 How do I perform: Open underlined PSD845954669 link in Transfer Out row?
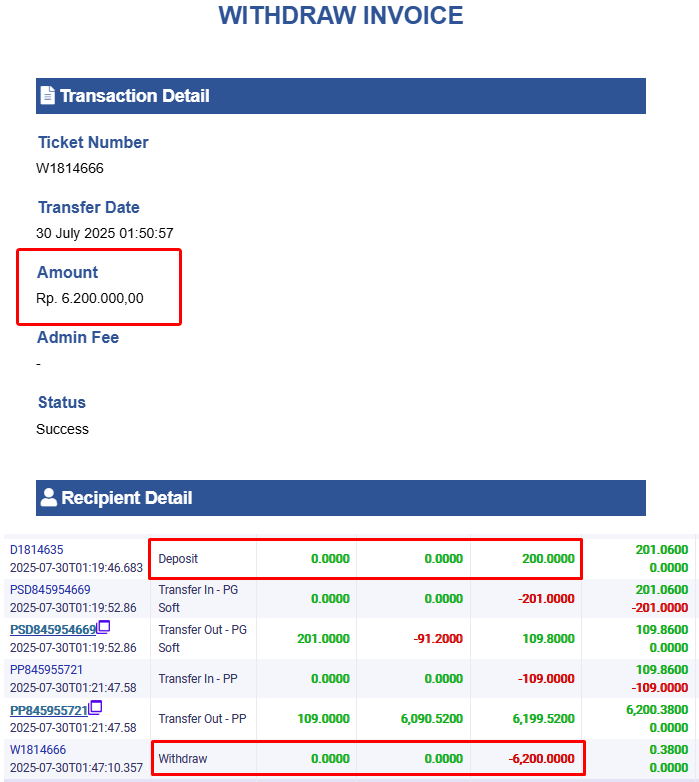(53, 630)
